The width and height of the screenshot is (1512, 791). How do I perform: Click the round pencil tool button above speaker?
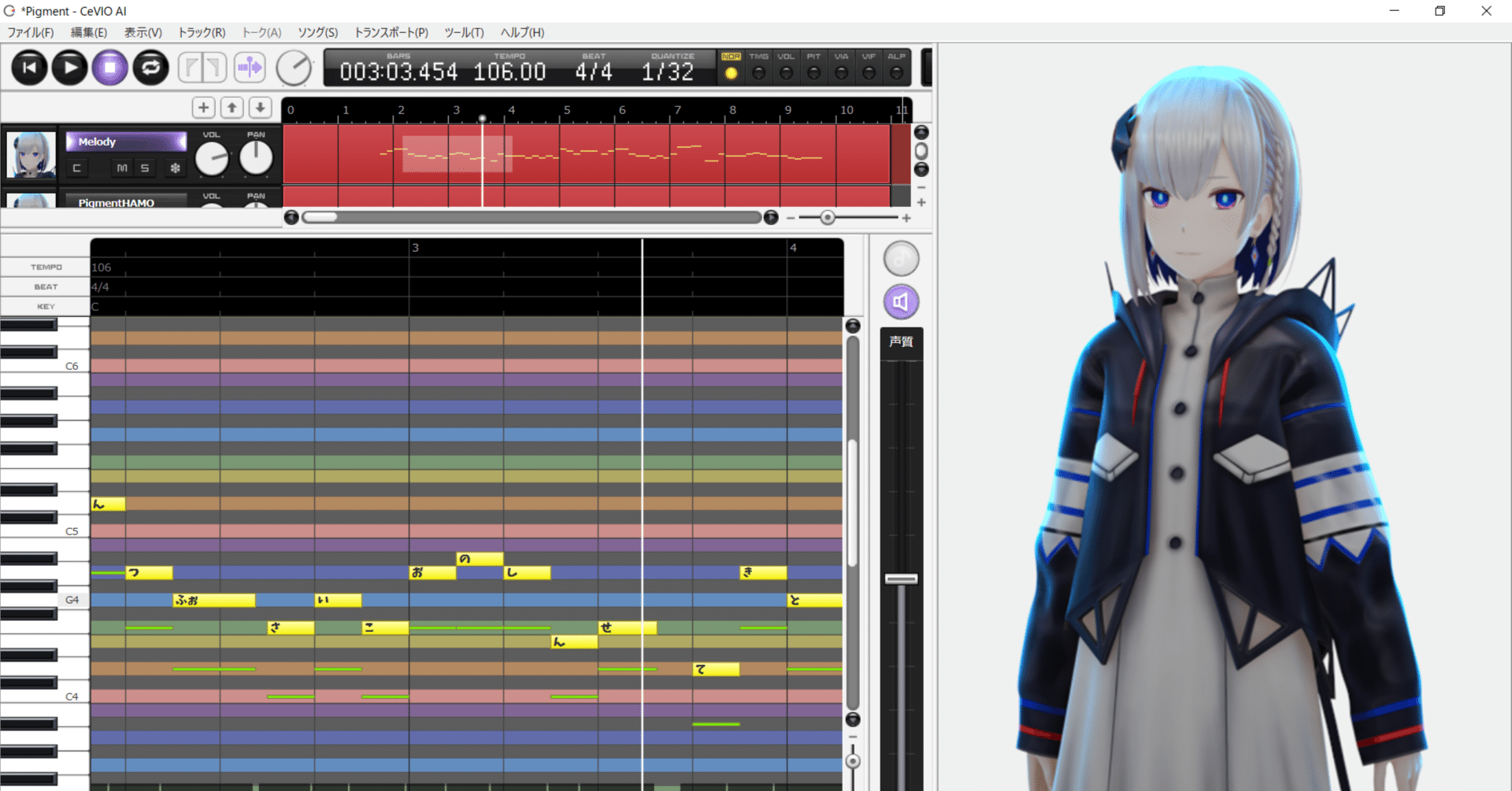902,258
